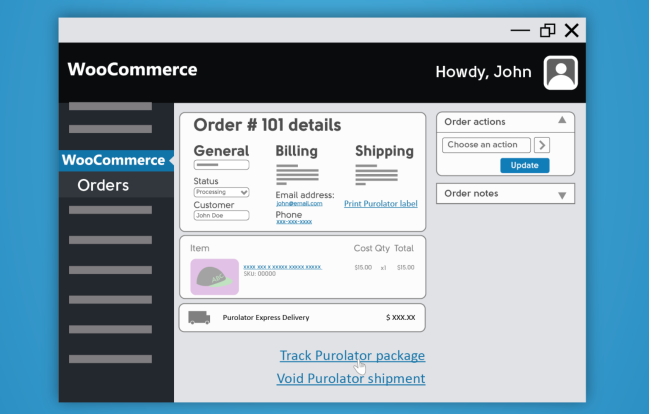Close the window with the X
Screen dimensions: 649x414
tap(572, 30)
